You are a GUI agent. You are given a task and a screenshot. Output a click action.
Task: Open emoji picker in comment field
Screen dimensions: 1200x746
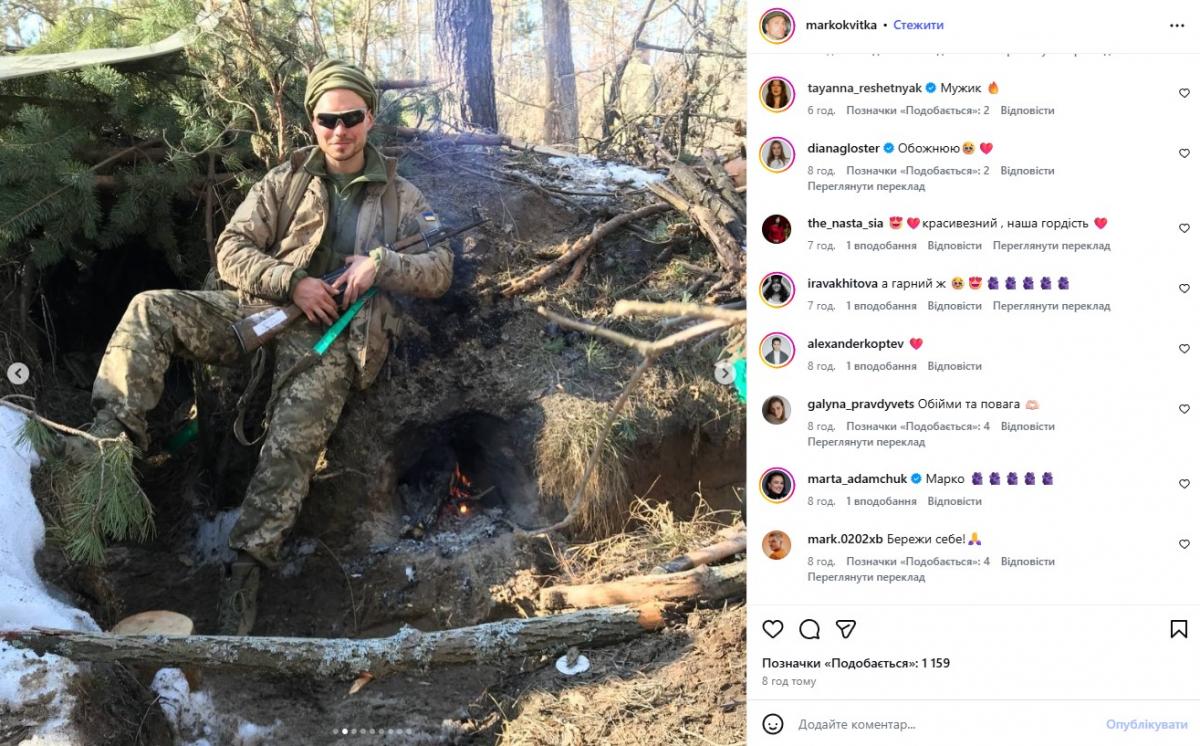773,724
